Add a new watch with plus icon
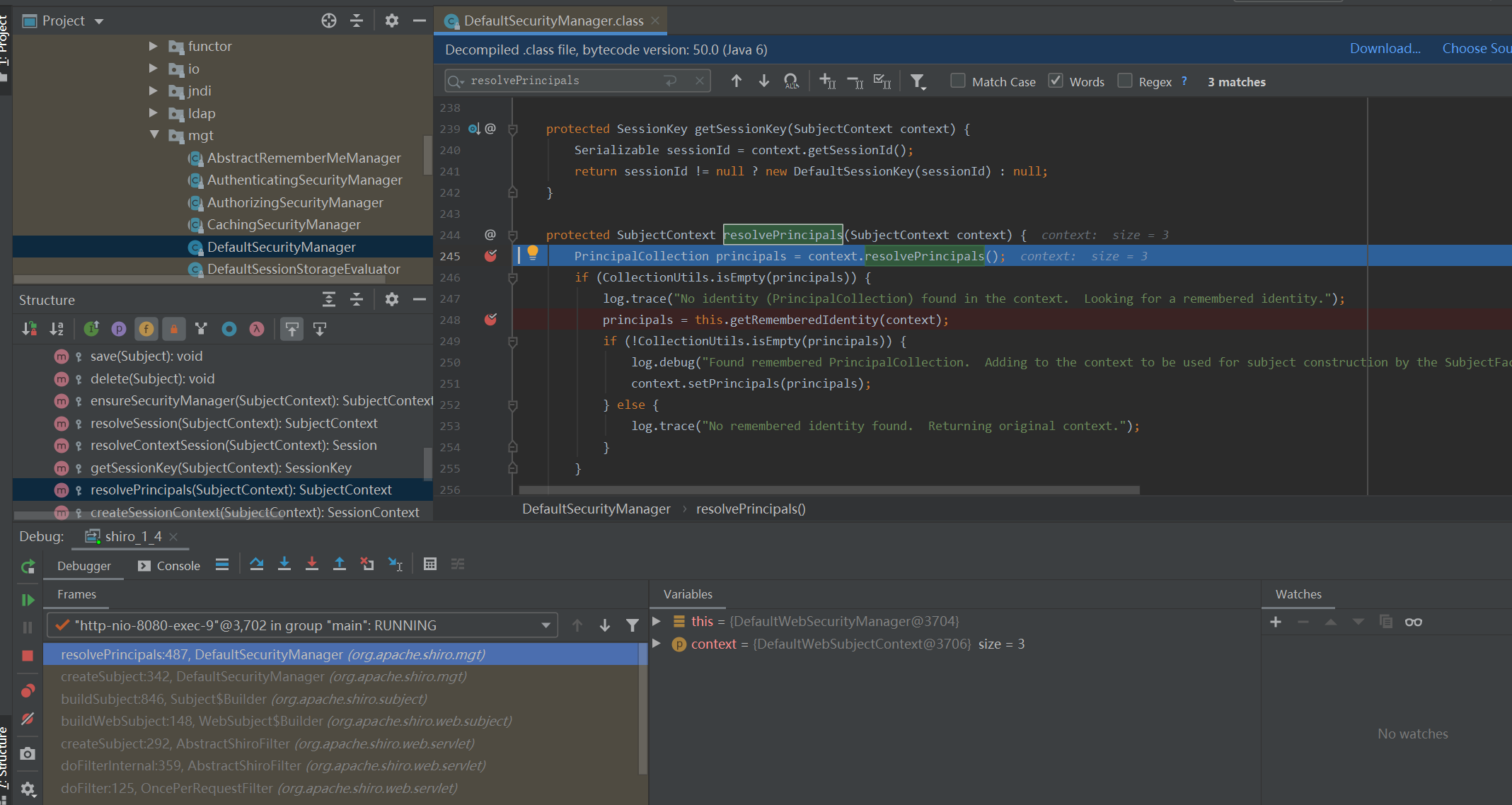The height and width of the screenshot is (805, 1512). point(1276,622)
